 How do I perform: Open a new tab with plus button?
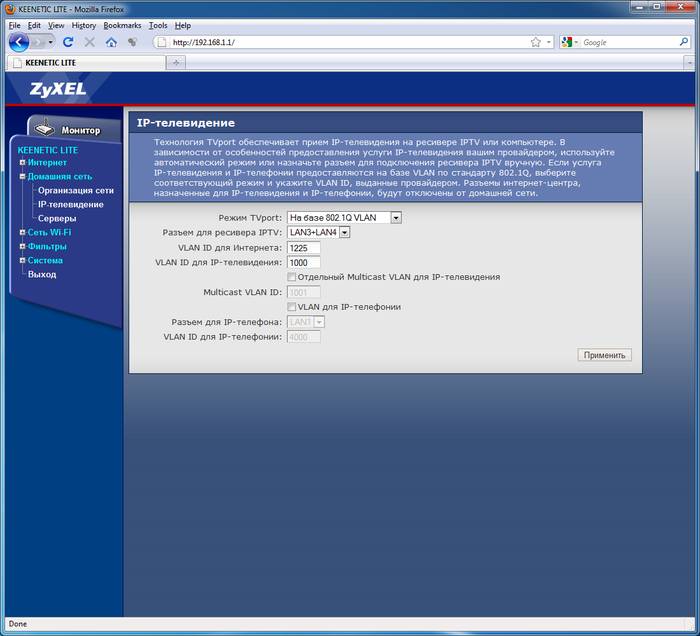pyautogui.click(x=177, y=62)
